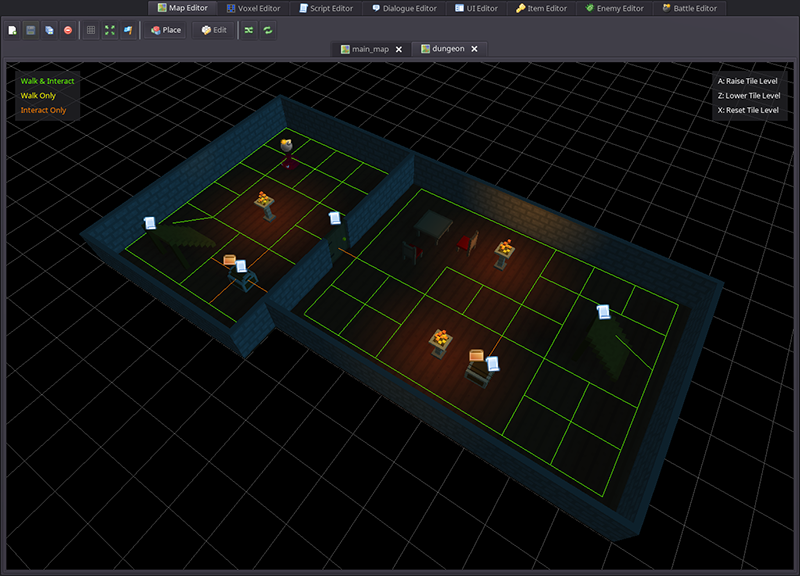Select the Walk & Interact legend entry
Screen dimensions: 800x576
point(48,81)
